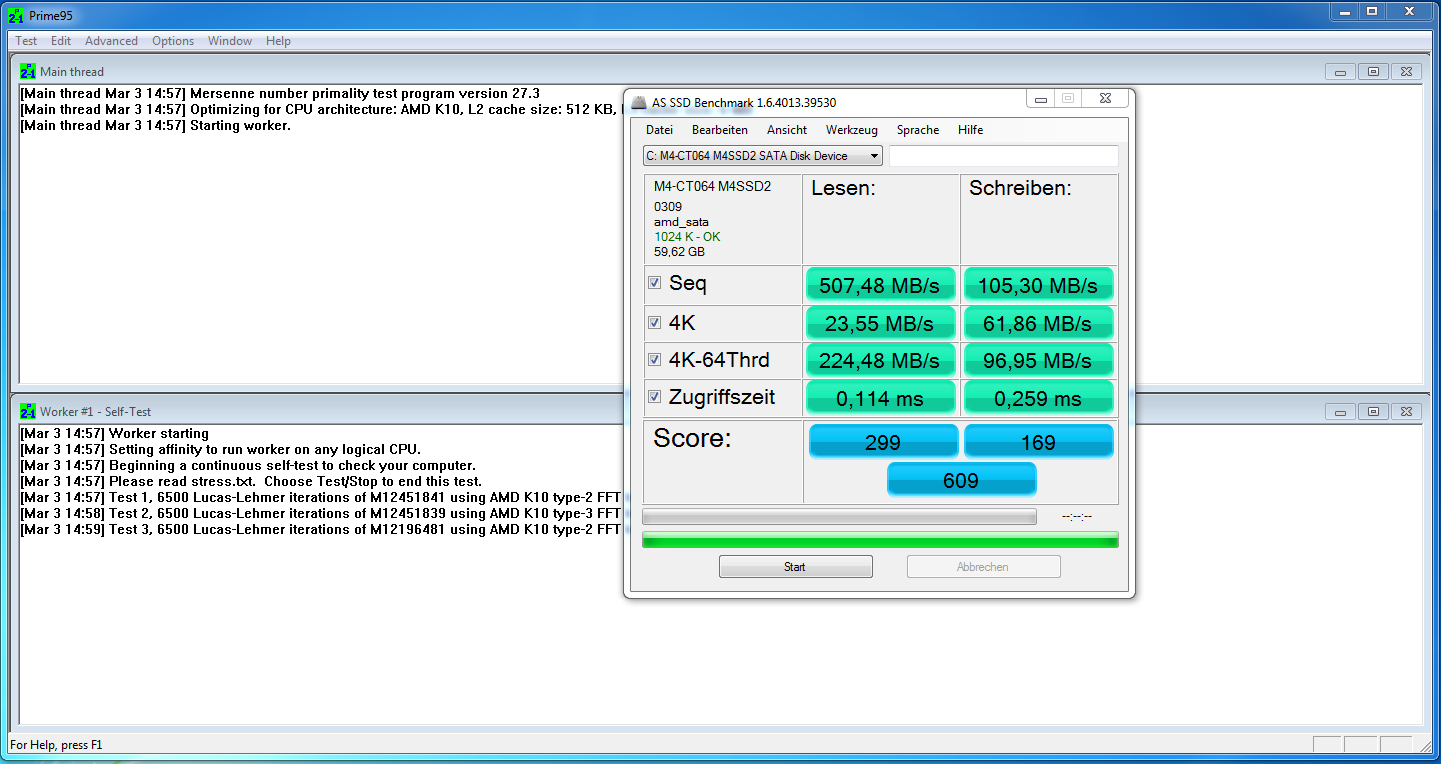Click the write score 169
Viewport: 1441px width, 764px height.
click(1038, 442)
